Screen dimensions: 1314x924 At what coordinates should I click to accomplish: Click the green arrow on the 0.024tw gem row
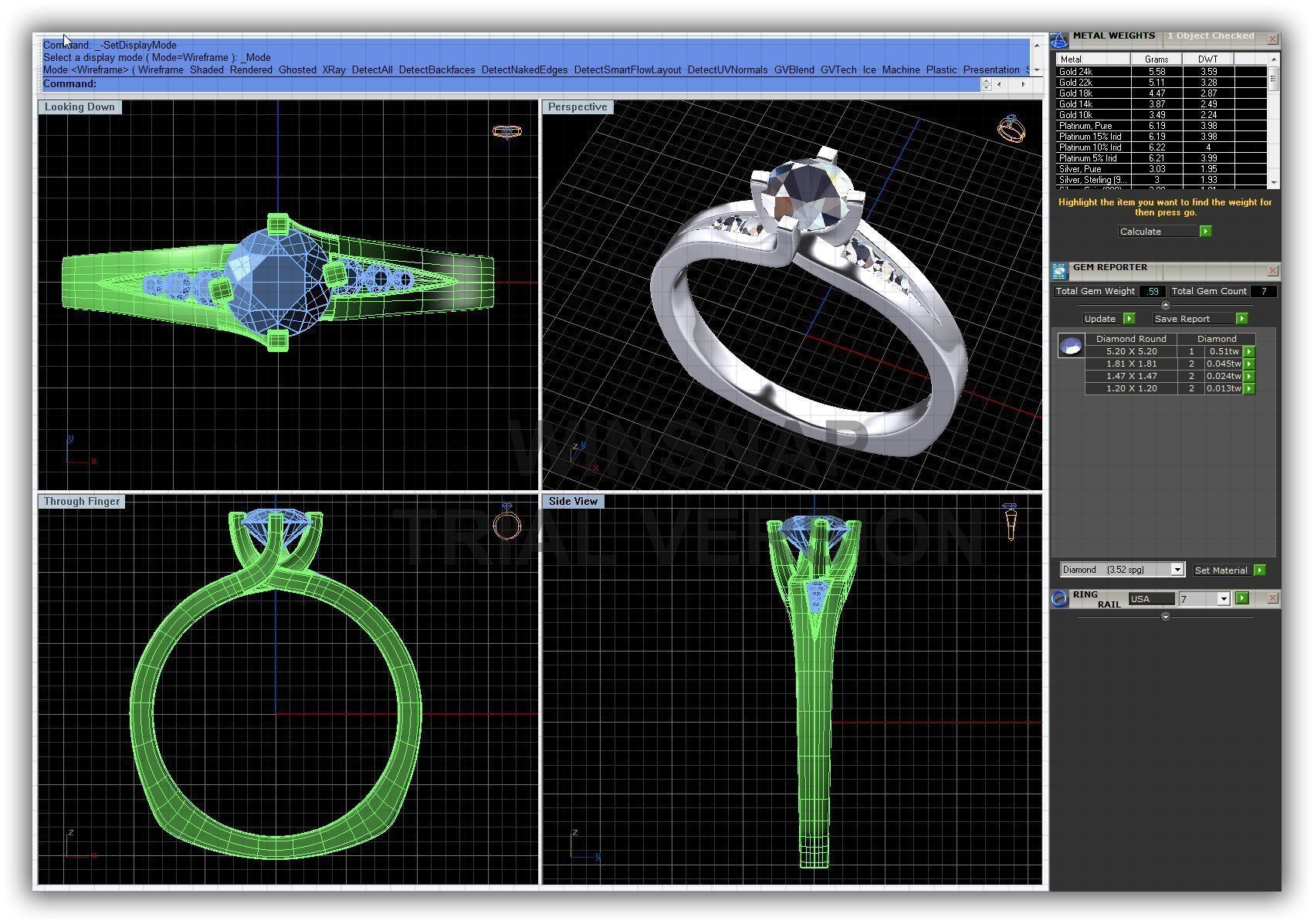click(1248, 377)
